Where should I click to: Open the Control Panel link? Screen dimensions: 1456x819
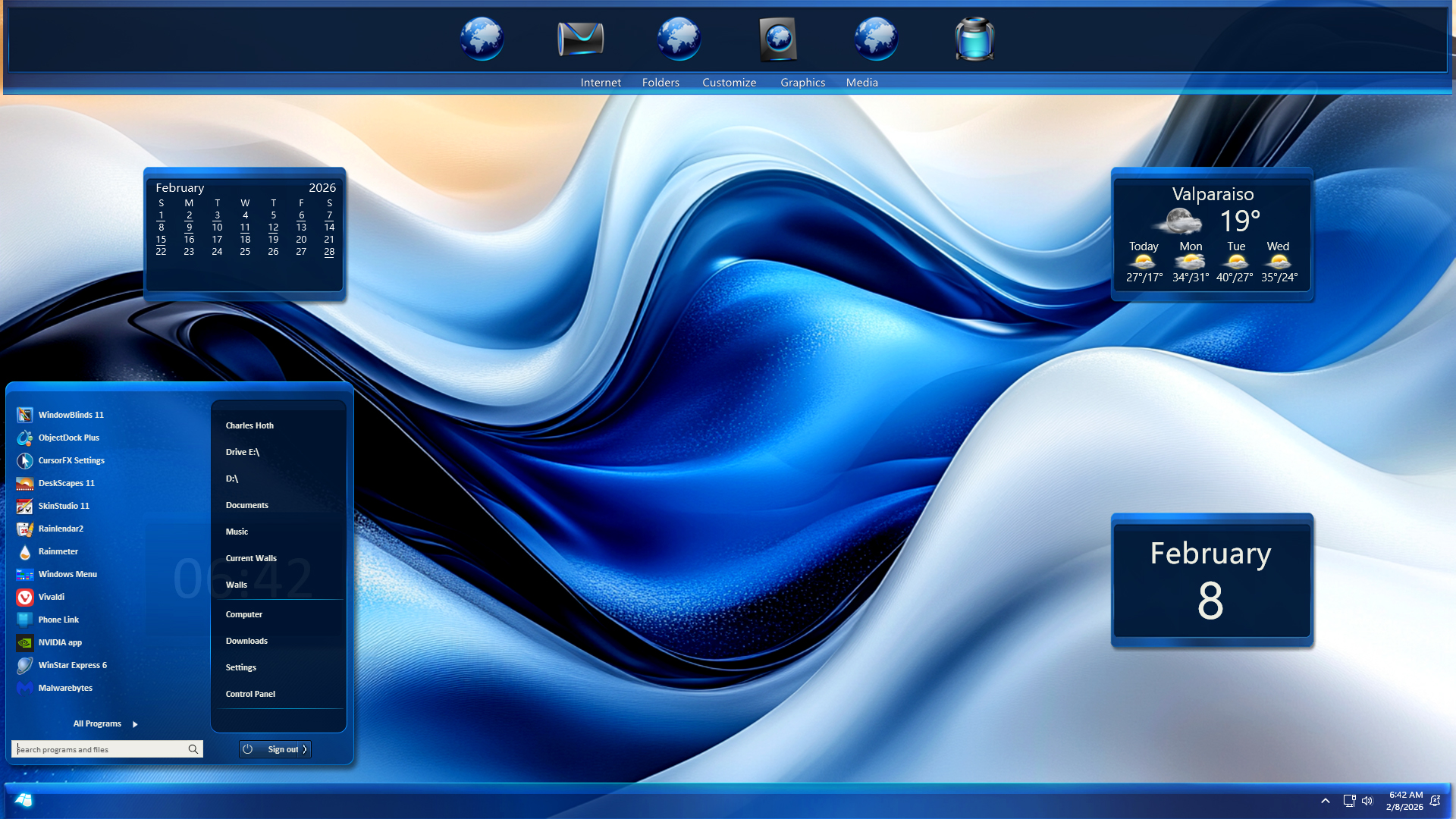coord(250,694)
